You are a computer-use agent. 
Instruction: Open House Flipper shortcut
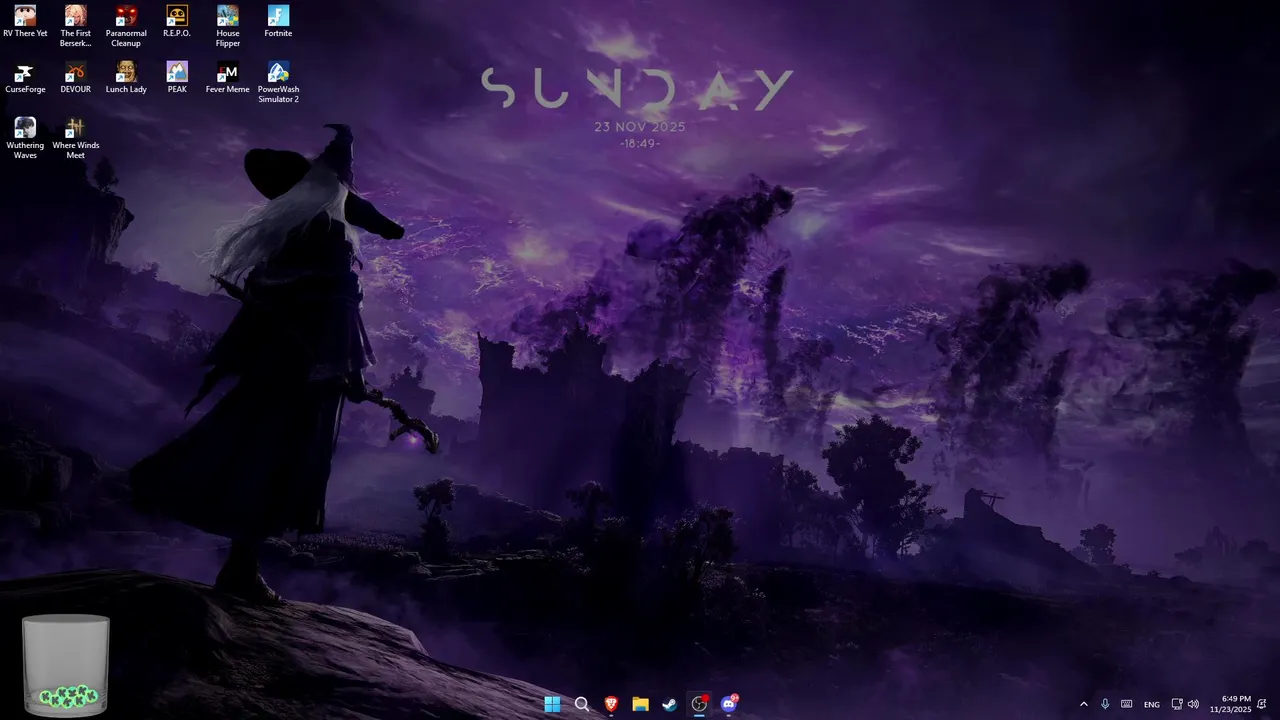pos(228,26)
